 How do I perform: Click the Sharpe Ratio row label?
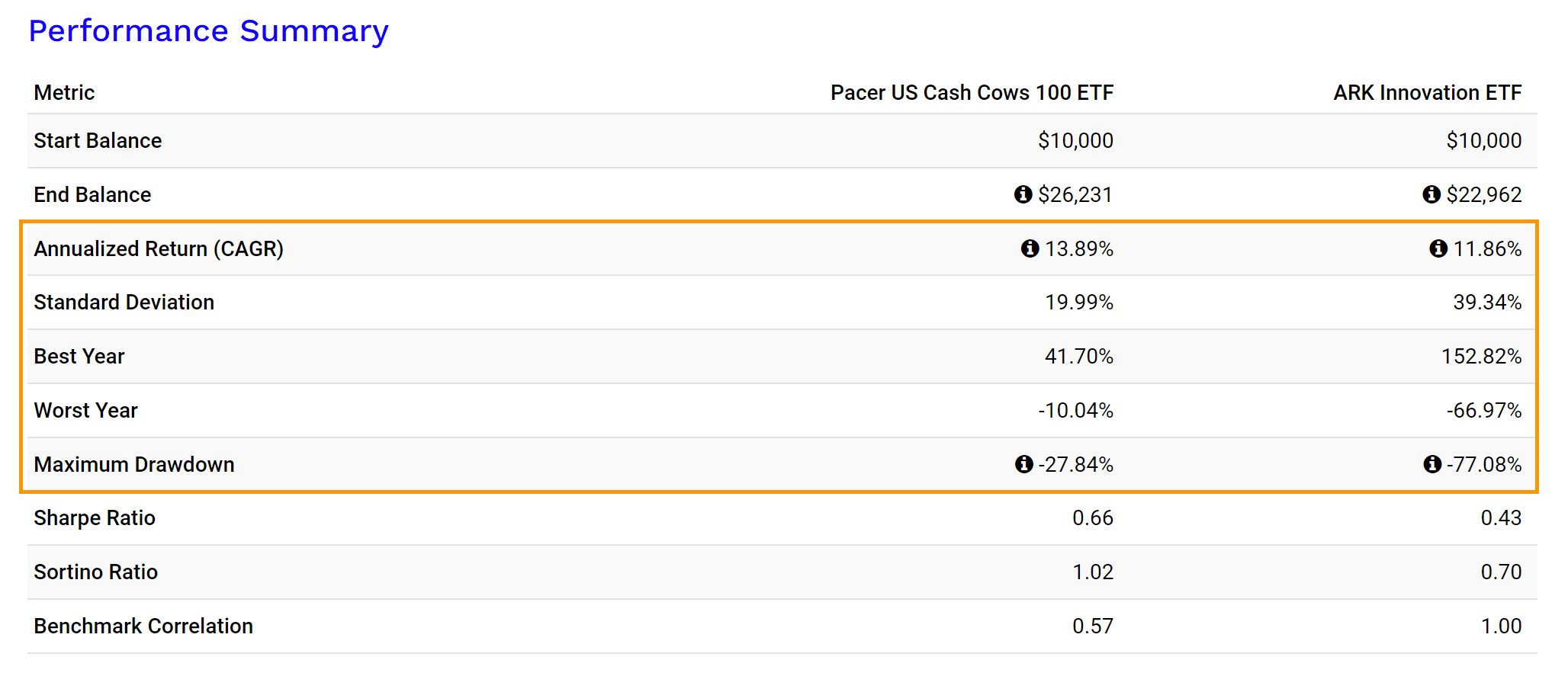click(x=95, y=518)
